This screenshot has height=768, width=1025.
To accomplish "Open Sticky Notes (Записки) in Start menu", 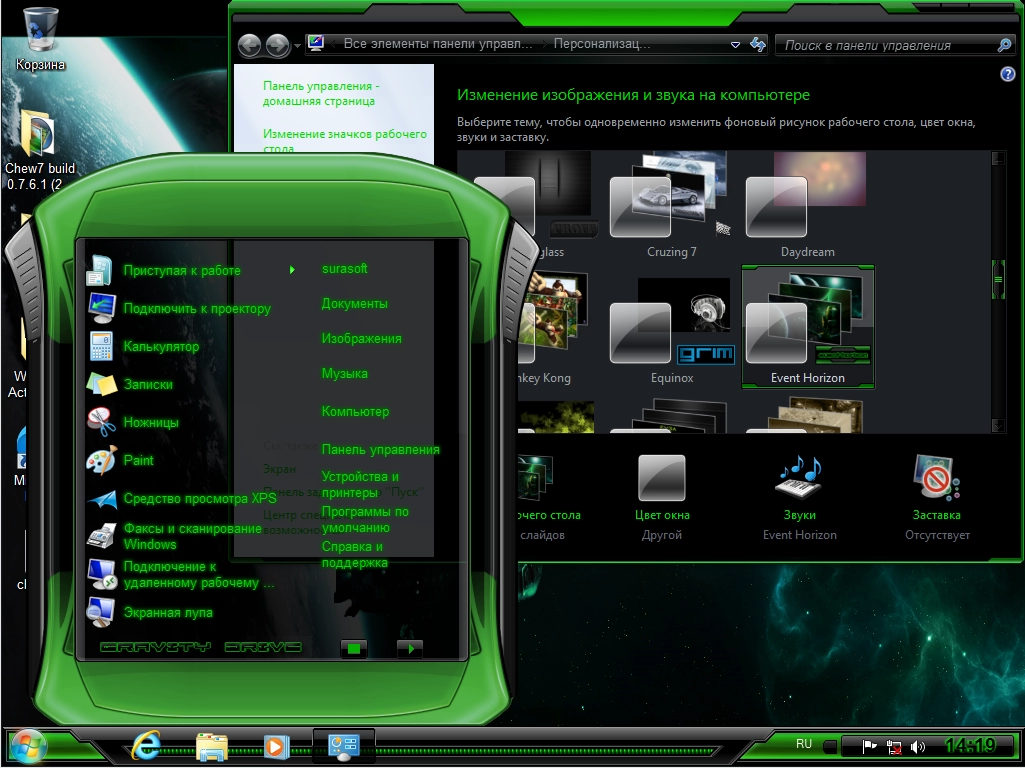I will 147,385.
